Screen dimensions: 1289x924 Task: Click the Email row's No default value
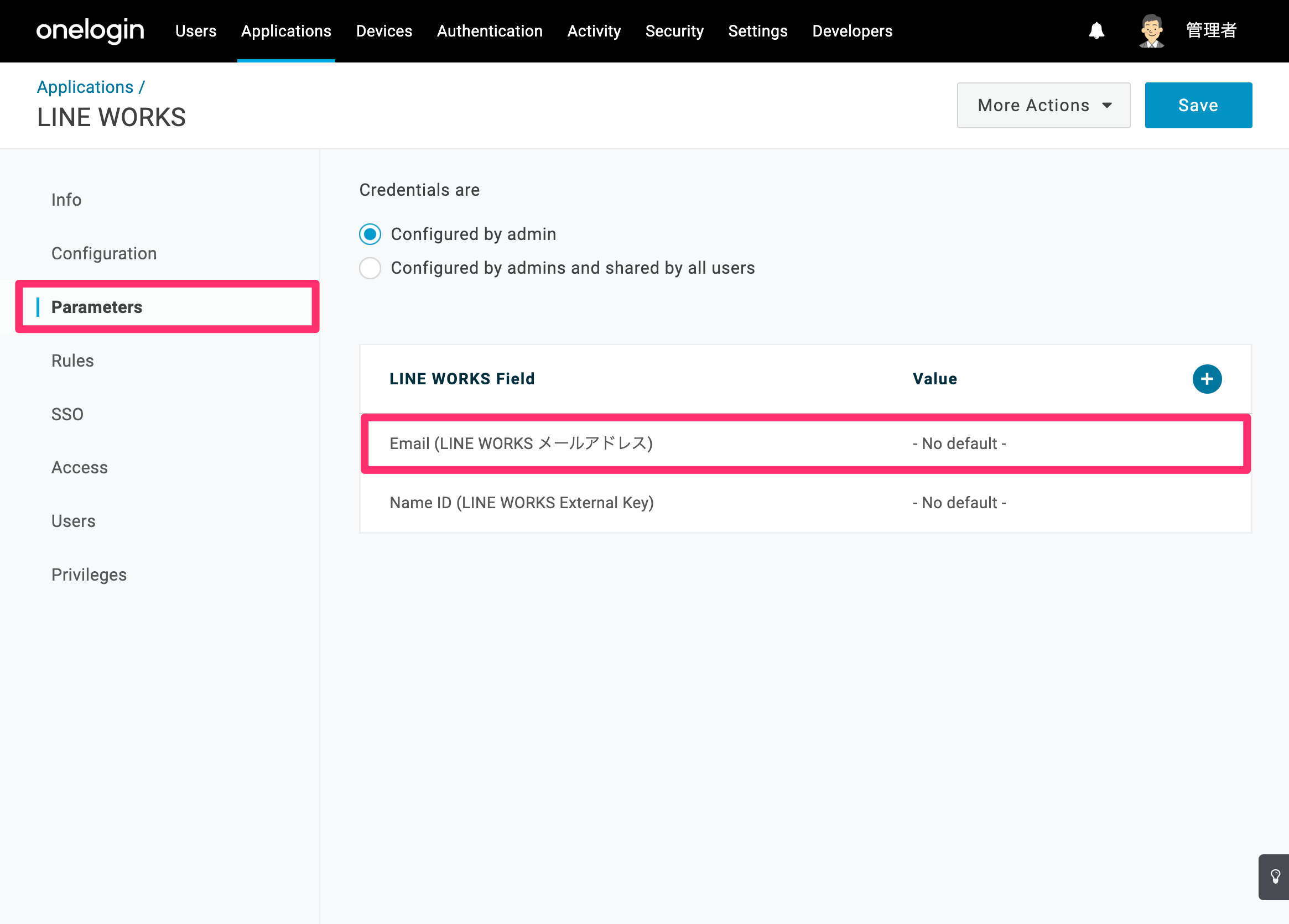[x=959, y=443]
